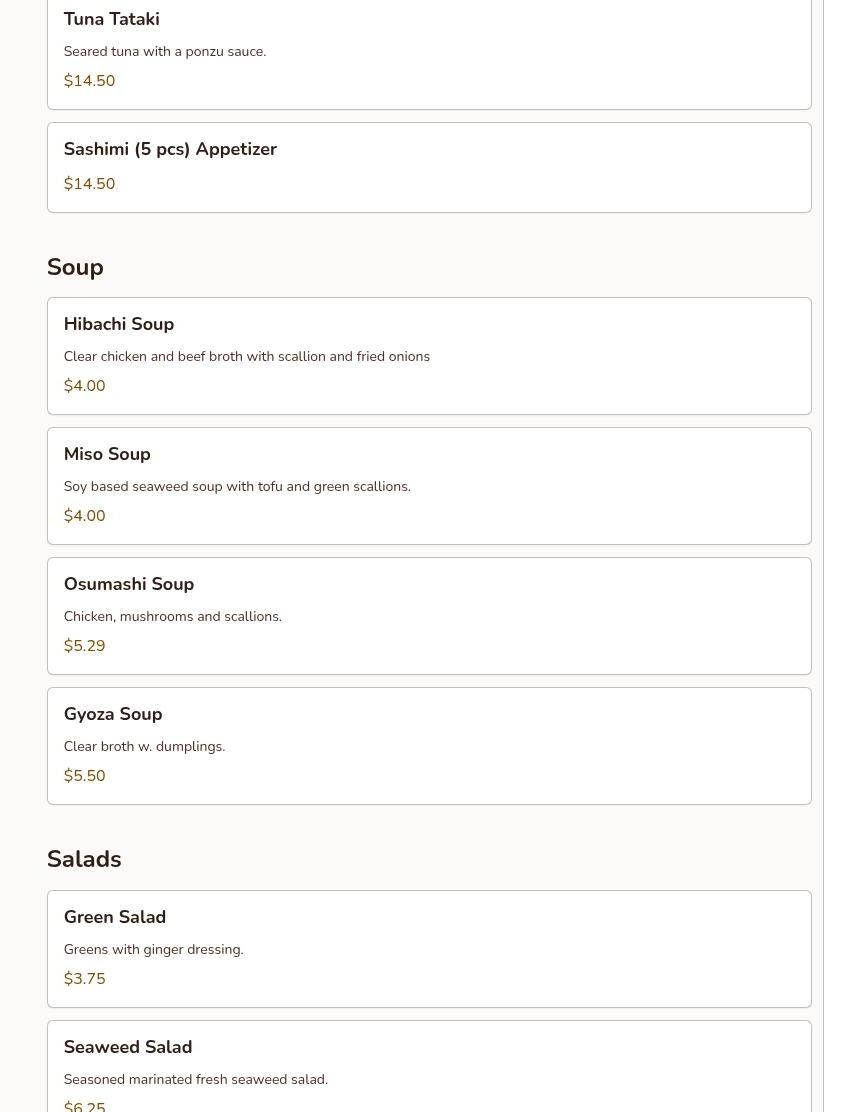
Task: Click the $14.50 price under Tuna Tataki
Action: tap(89, 81)
